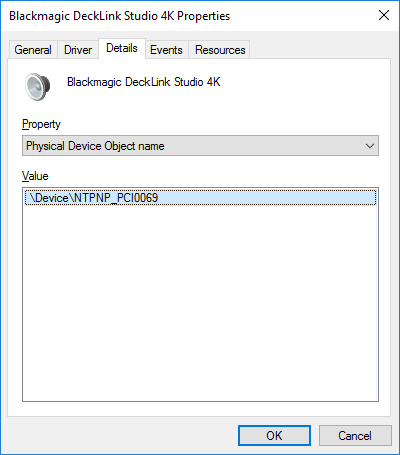Click the Property field label
This screenshot has width=400, height=455.
pyautogui.click(x=41, y=124)
